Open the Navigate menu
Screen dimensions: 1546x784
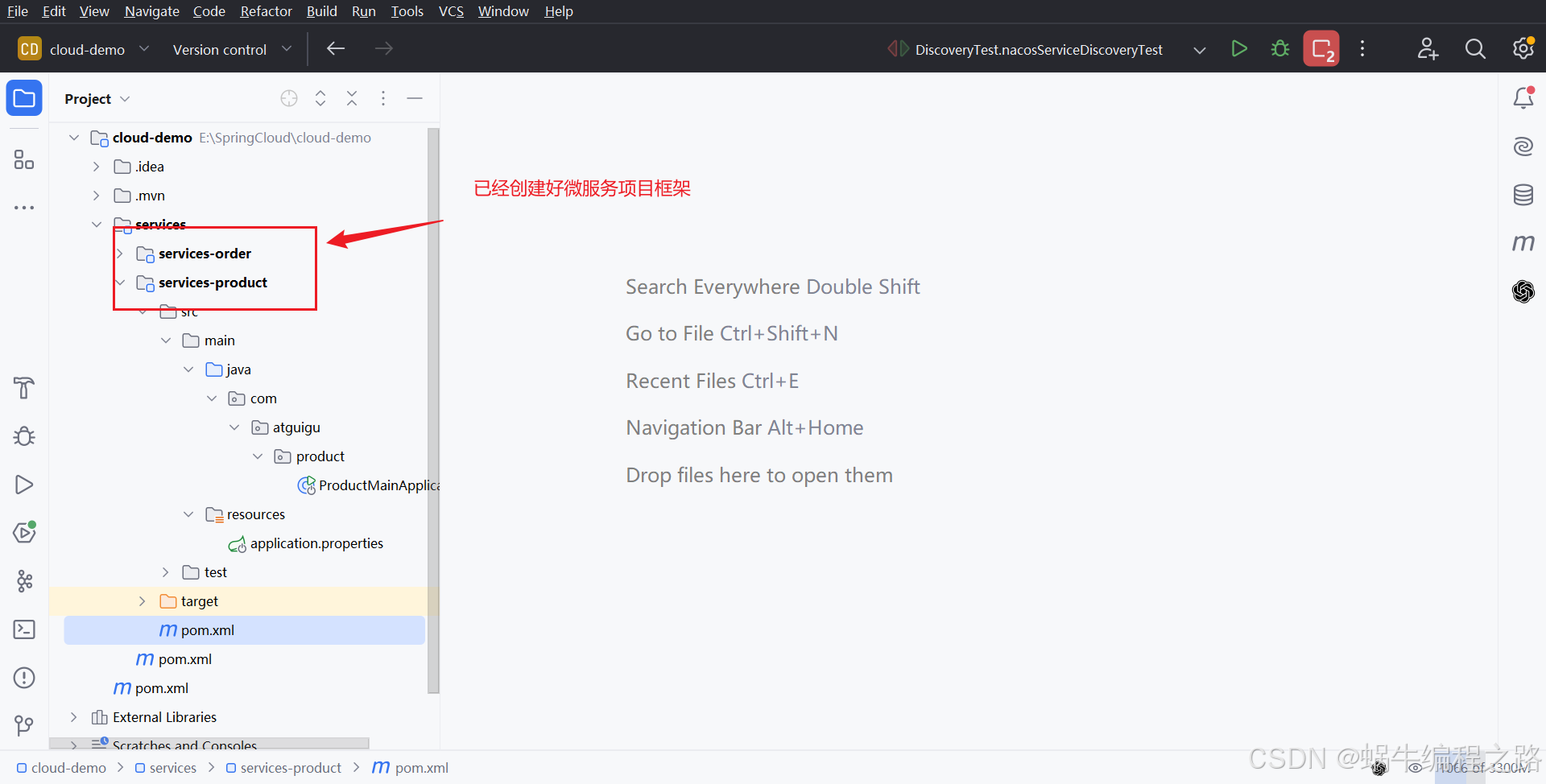tap(151, 11)
